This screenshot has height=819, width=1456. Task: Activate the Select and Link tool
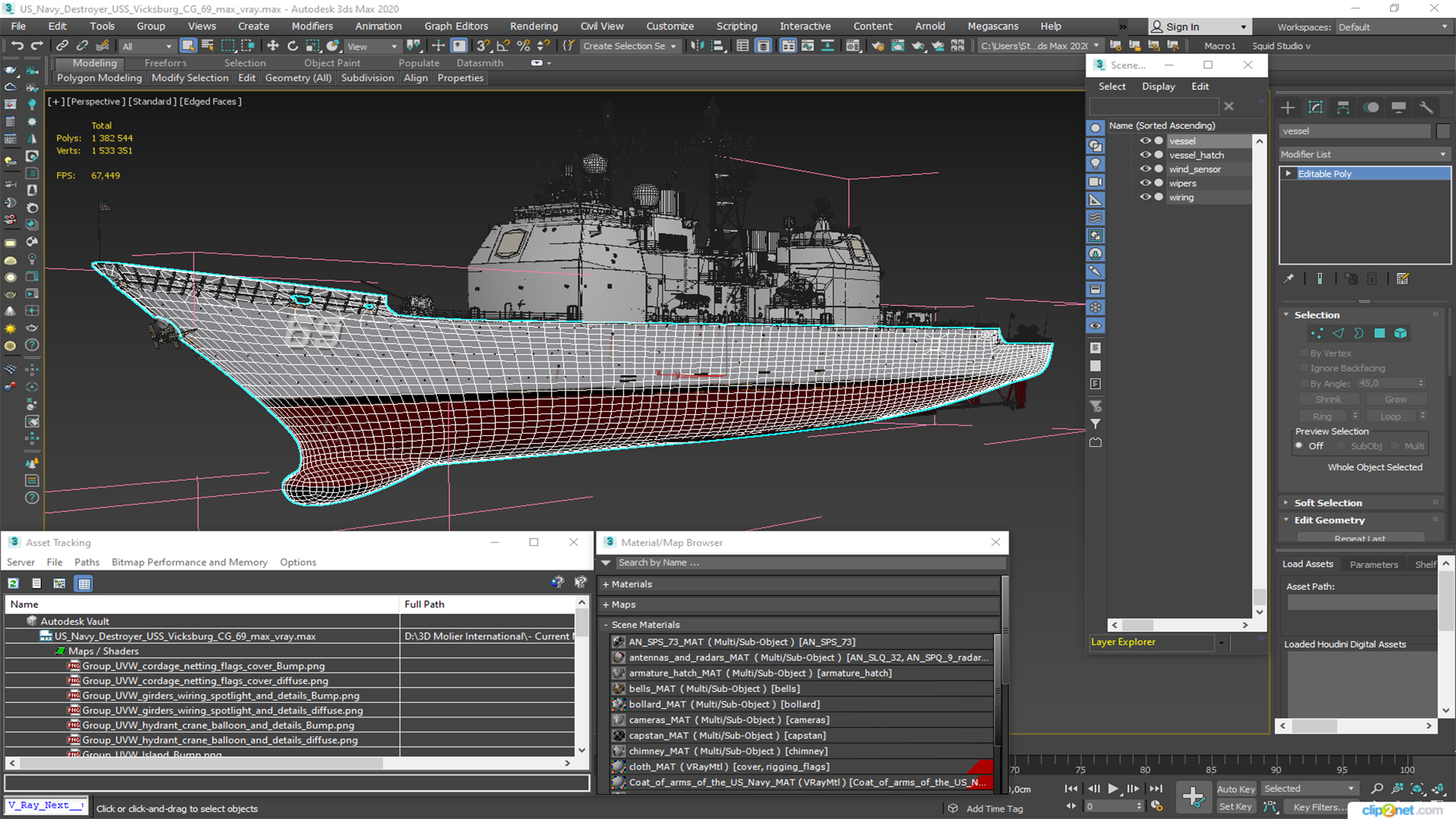click(x=63, y=46)
